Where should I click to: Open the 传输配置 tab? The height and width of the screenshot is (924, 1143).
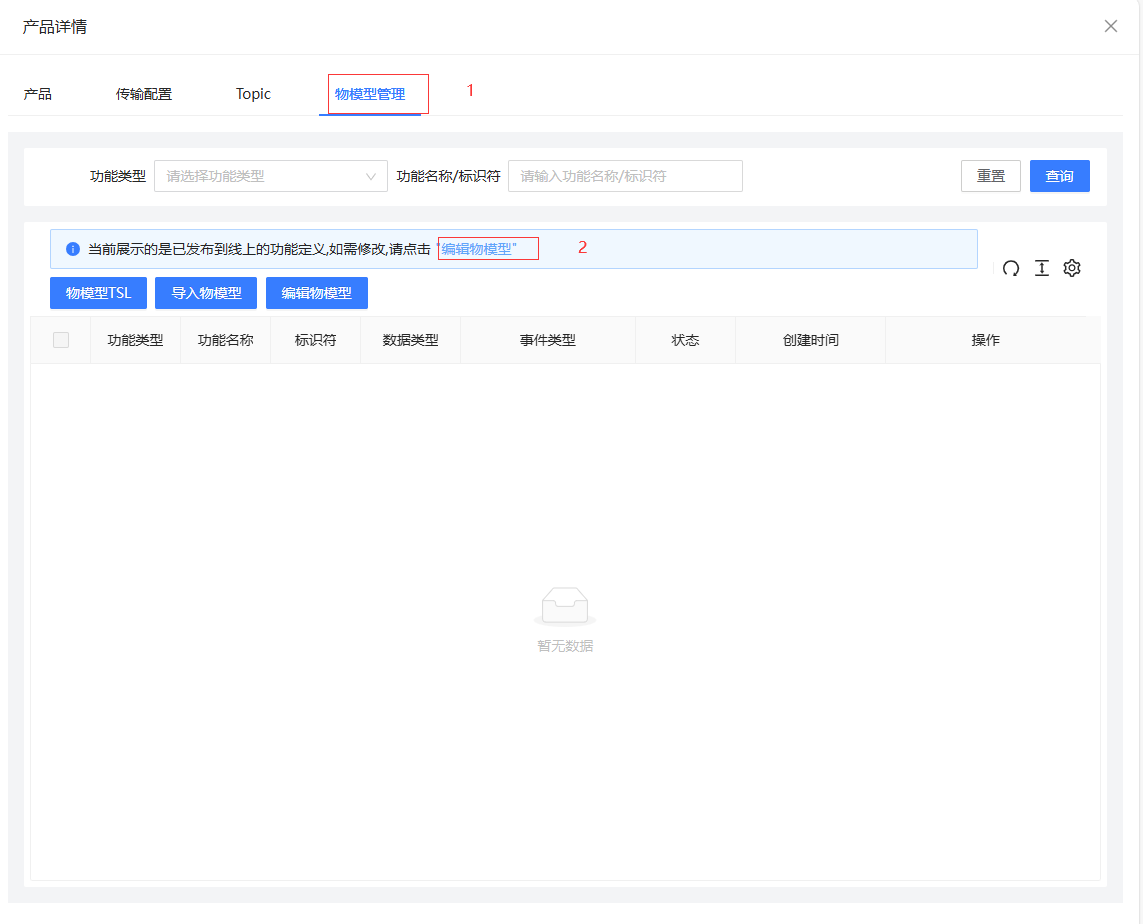[x=144, y=94]
